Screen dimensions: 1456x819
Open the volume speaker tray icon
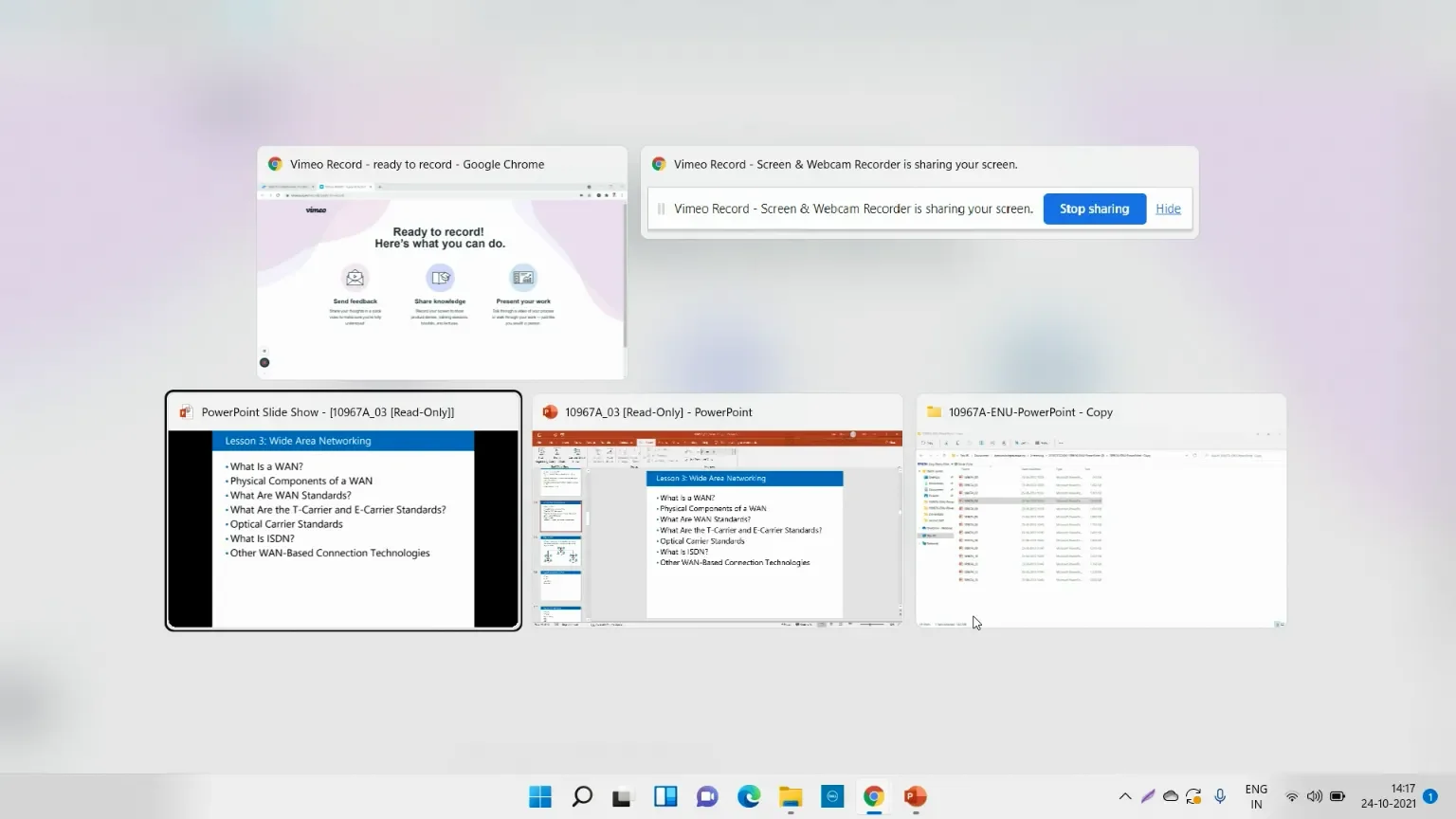tap(1314, 796)
